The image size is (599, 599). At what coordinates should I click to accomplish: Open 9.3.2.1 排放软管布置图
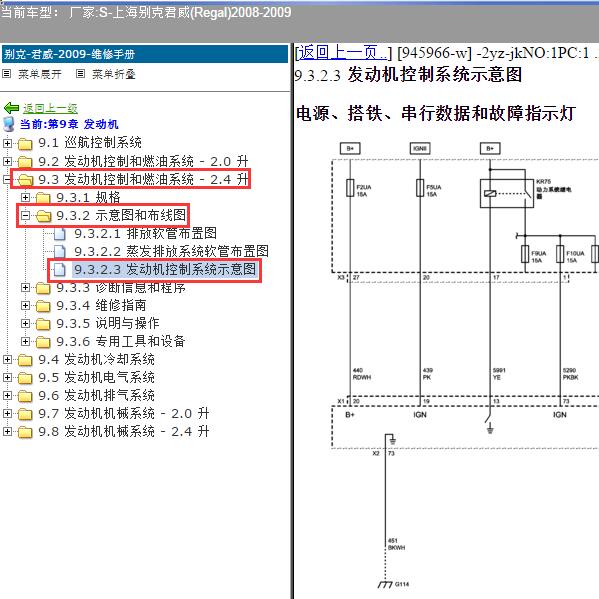coord(146,233)
